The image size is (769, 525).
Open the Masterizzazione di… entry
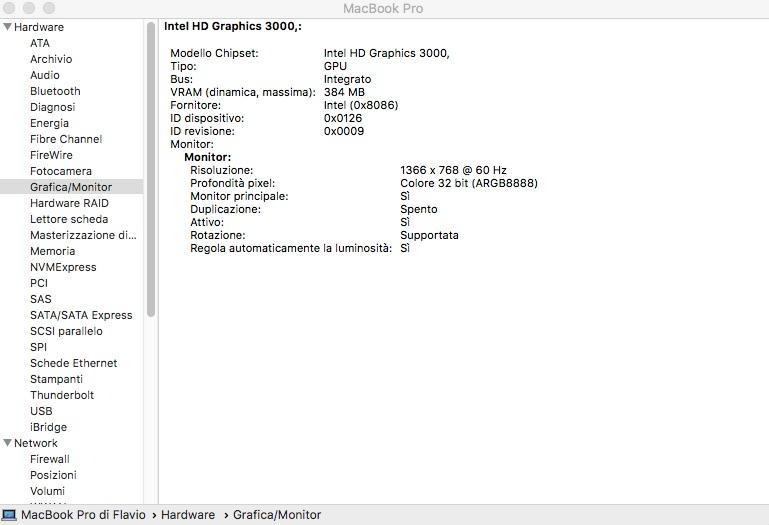tap(83, 235)
